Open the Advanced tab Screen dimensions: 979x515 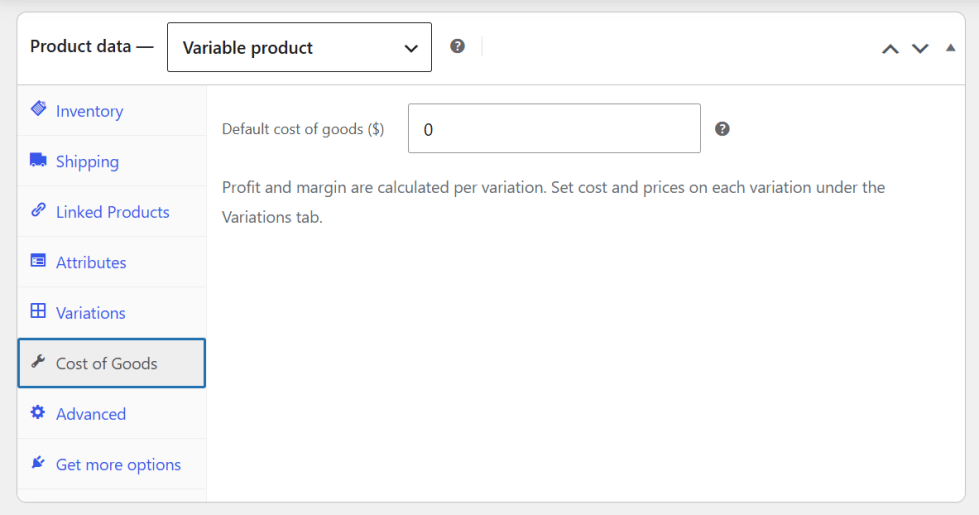112,414
